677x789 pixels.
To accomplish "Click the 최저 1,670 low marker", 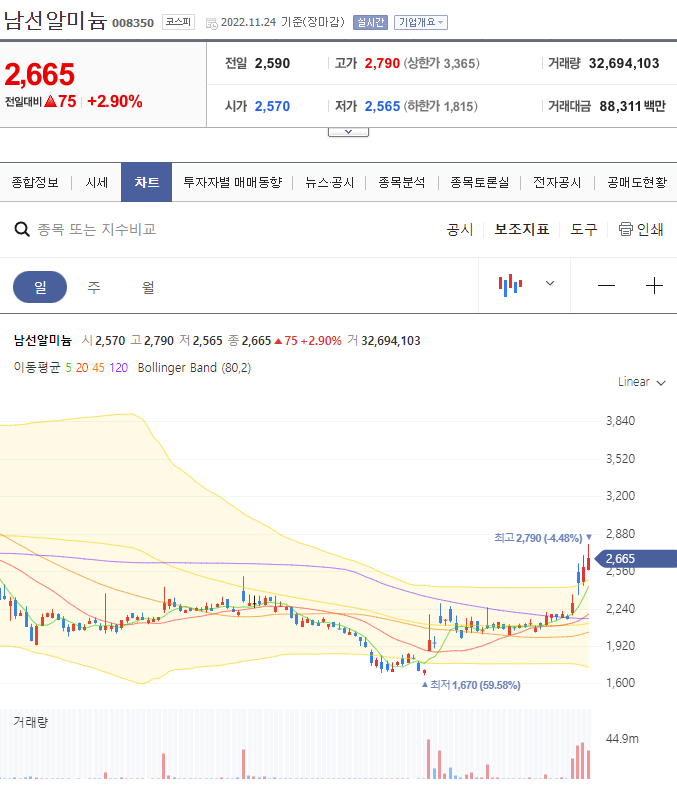I will coord(471,685).
